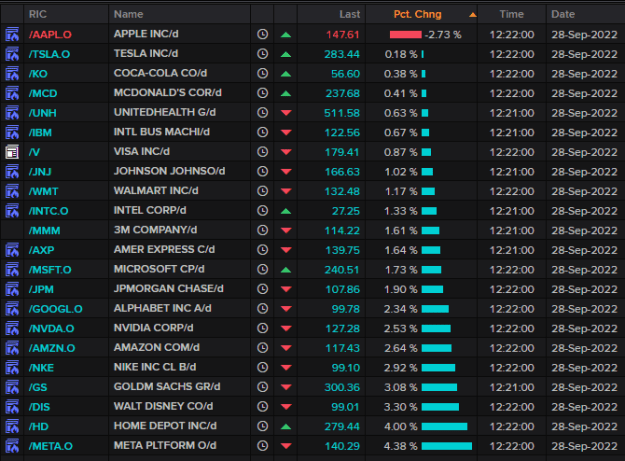Click last price 511.58
Screen dimensions: 625x461
[x=342, y=113]
